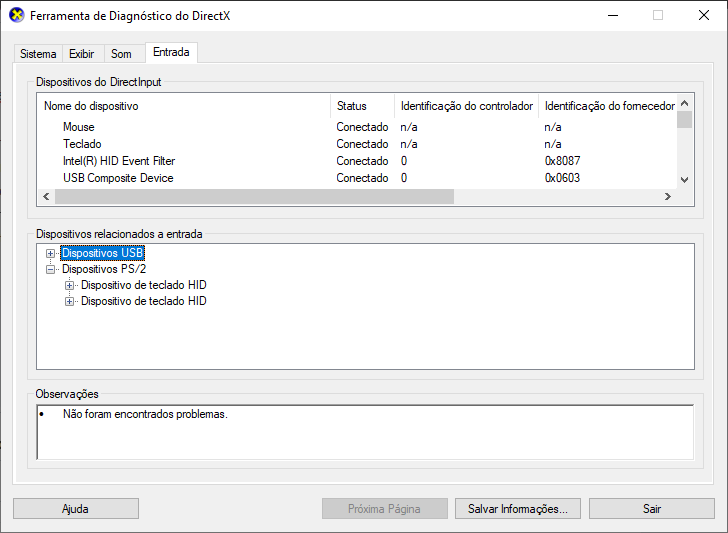Screen dimensions: 728x533
Task: Collapse the Dispositivos PS/2 node
Action: coord(50,269)
